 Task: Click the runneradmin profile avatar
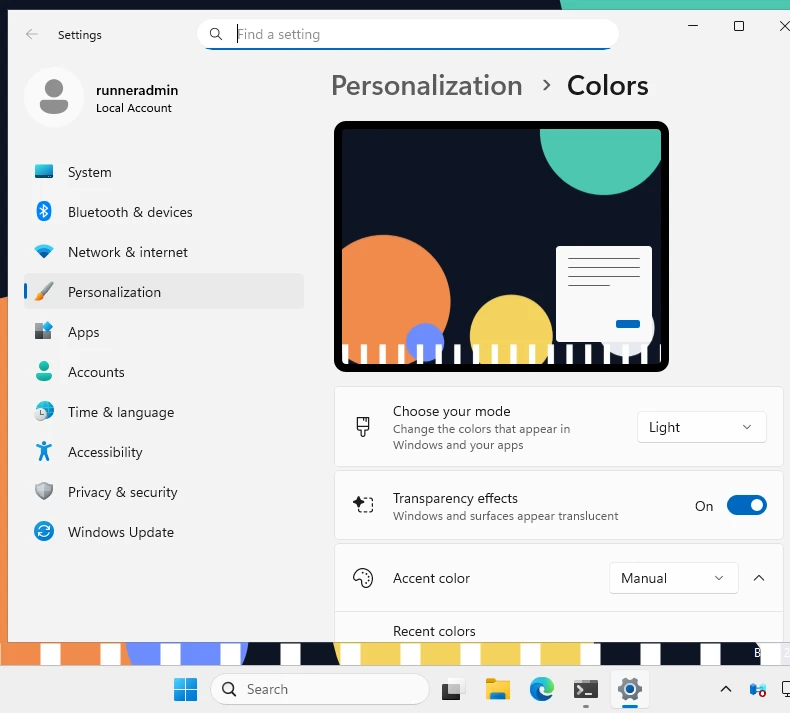[x=54, y=97]
